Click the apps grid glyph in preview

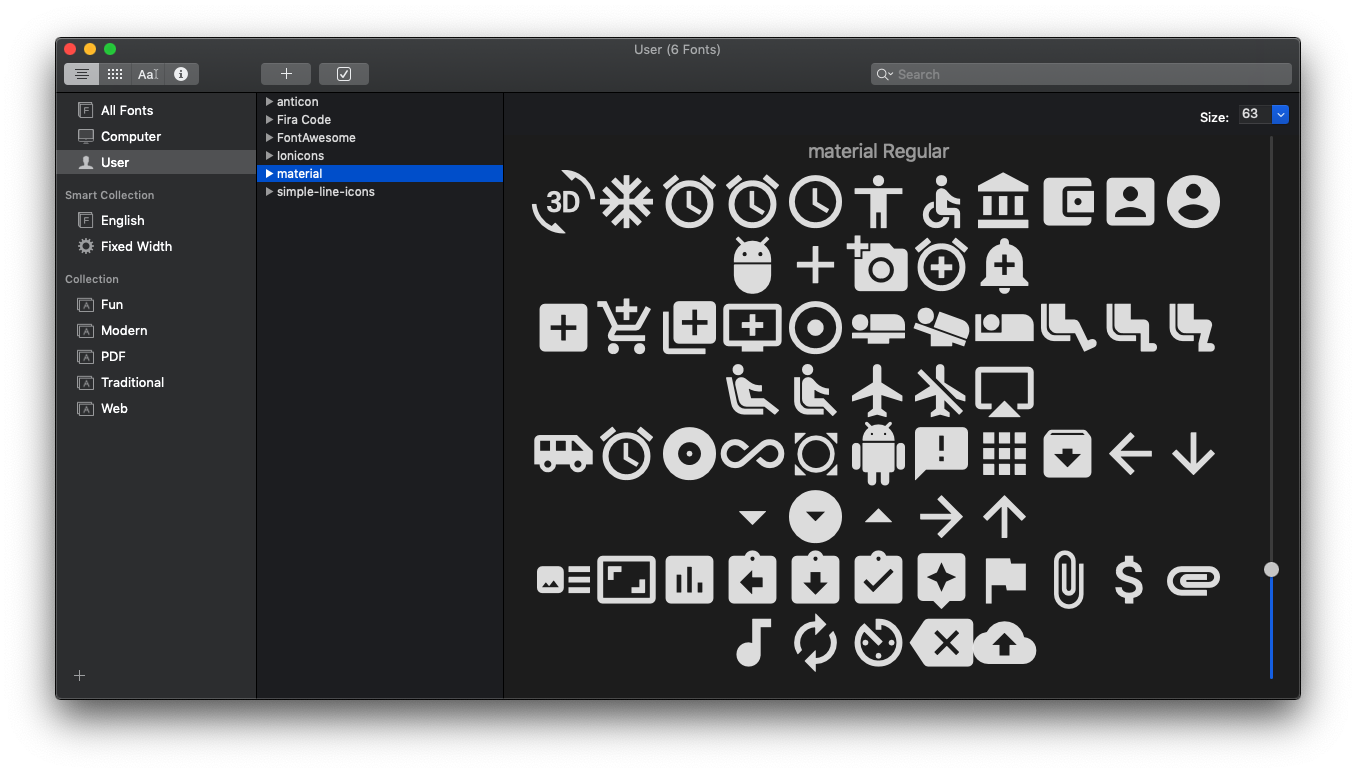coord(1004,454)
